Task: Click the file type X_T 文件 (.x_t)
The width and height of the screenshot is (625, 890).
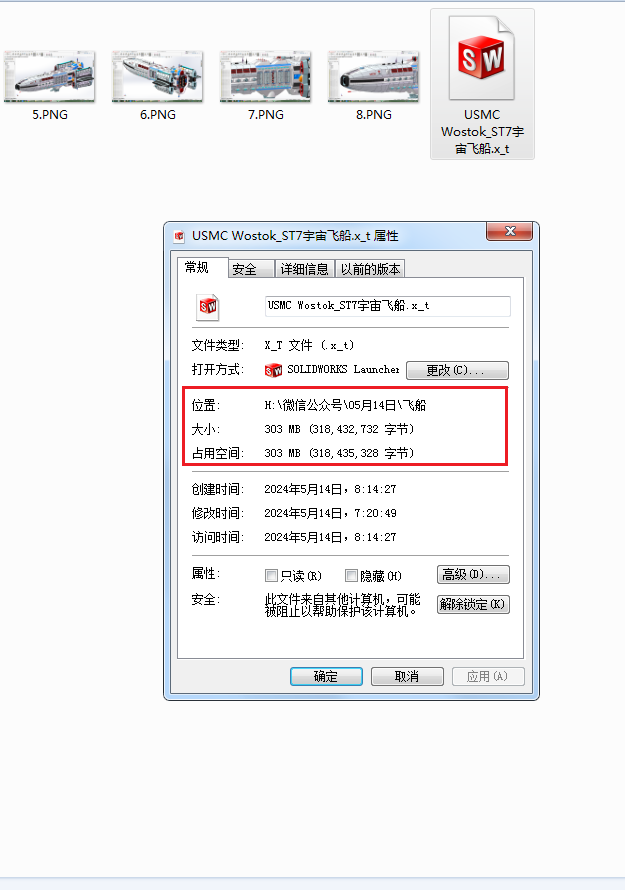Action: [309, 345]
